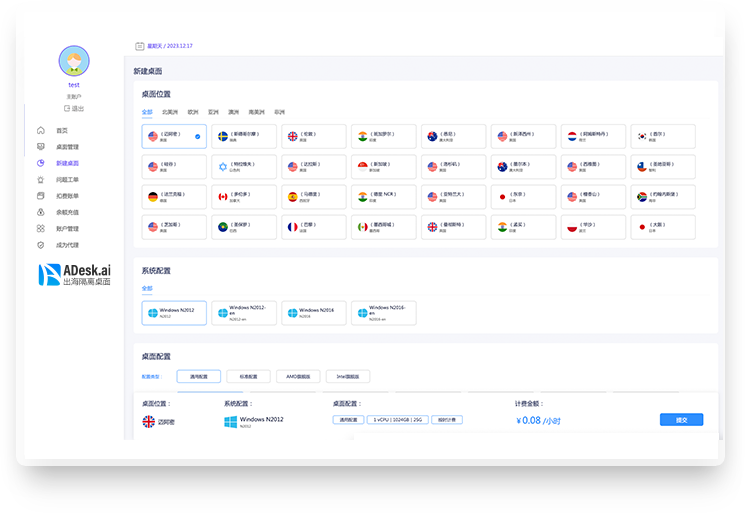Click the 账户管理 account management icon
The image size is (745, 513).
point(41,228)
